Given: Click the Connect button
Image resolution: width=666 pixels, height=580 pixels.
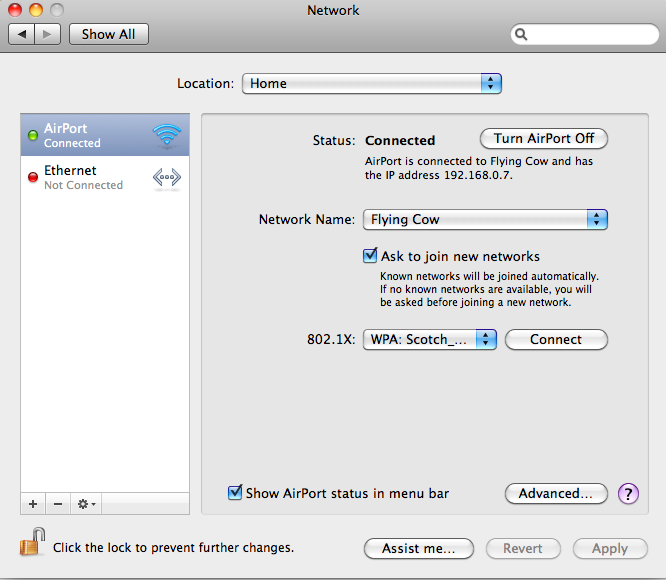Looking at the screenshot, I should tap(556, 339).
